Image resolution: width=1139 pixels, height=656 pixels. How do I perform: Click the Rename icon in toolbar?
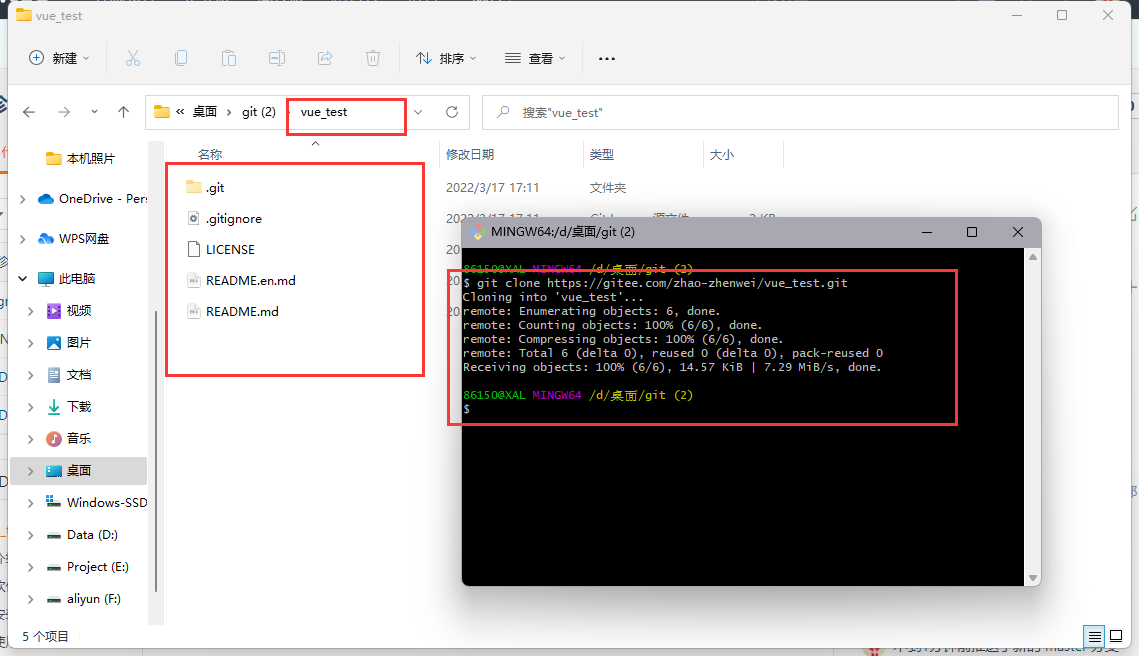tap(277, 58)
